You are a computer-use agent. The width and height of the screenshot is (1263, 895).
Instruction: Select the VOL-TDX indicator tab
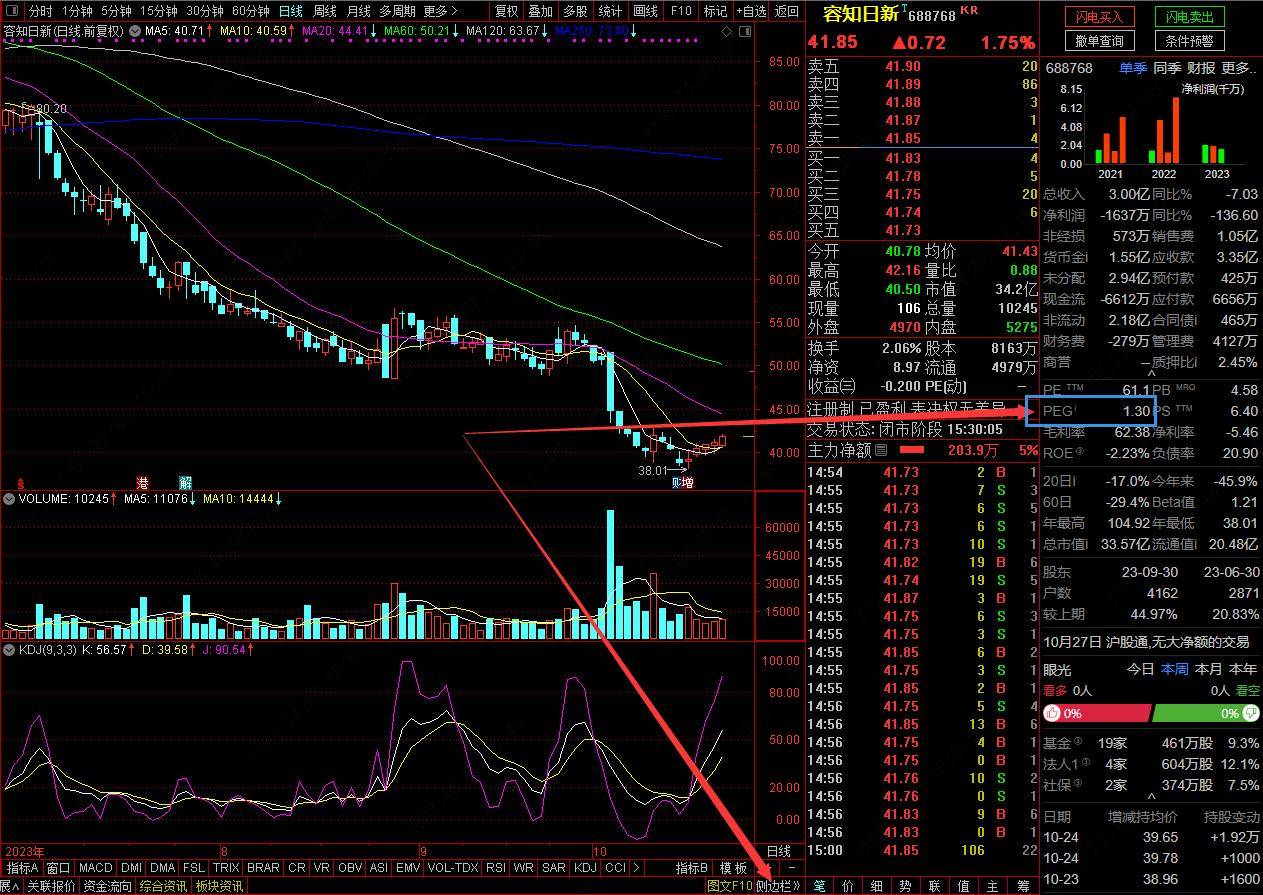(453, 868)
